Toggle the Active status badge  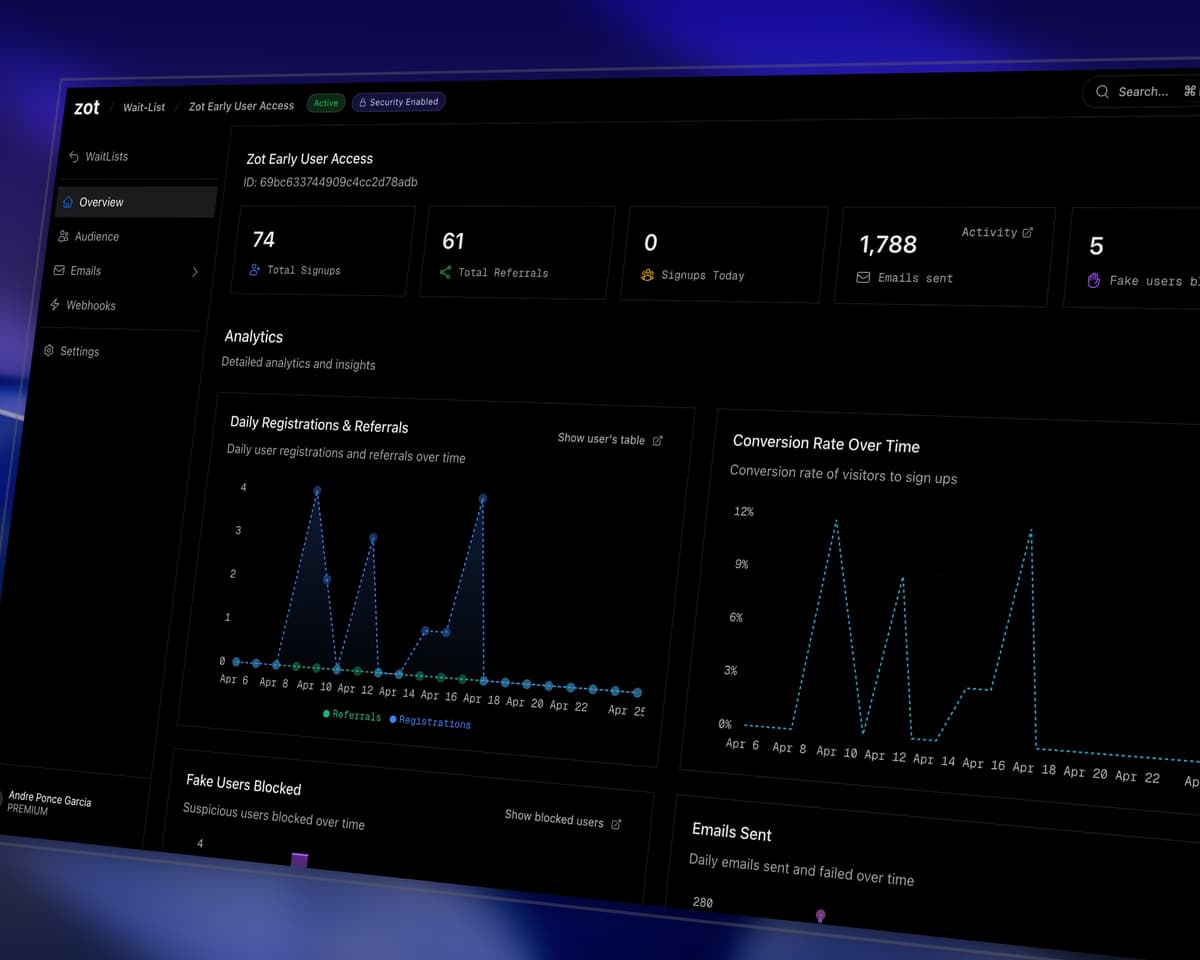pos(325,102)
